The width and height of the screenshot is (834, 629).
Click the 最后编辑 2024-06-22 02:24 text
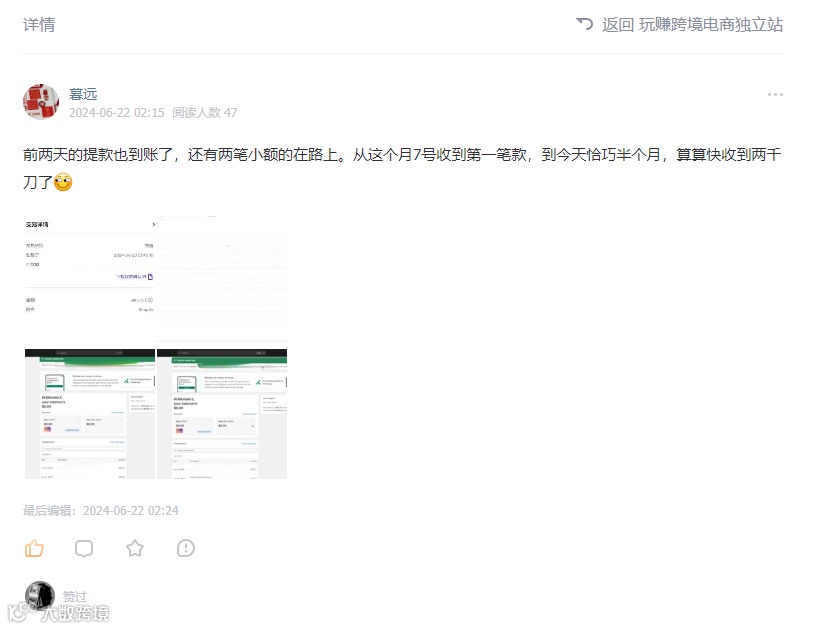click(99, 510)
